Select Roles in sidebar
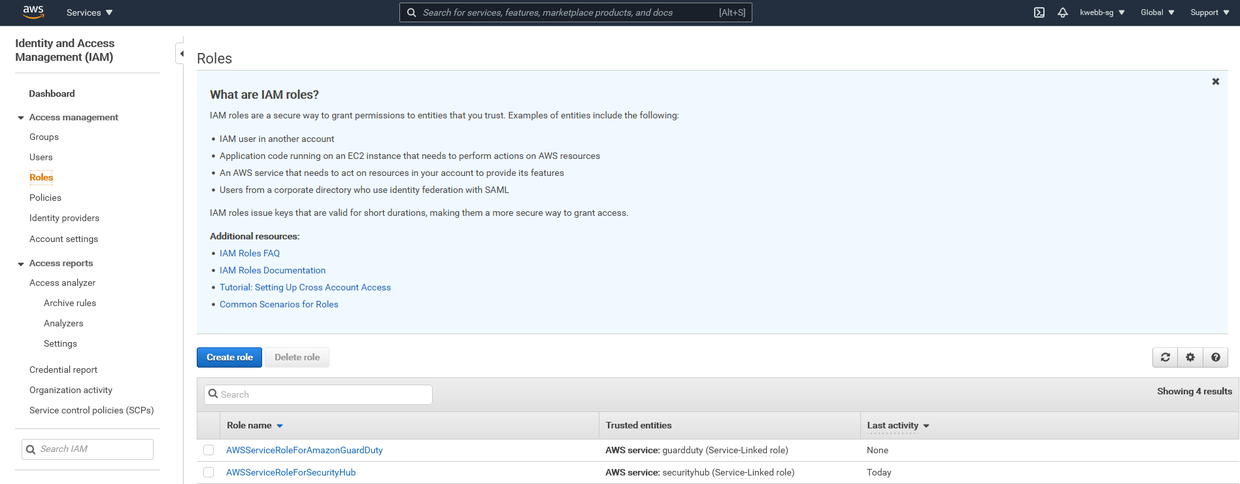This screenshot has height=484, width=1240. coord(41,177)
